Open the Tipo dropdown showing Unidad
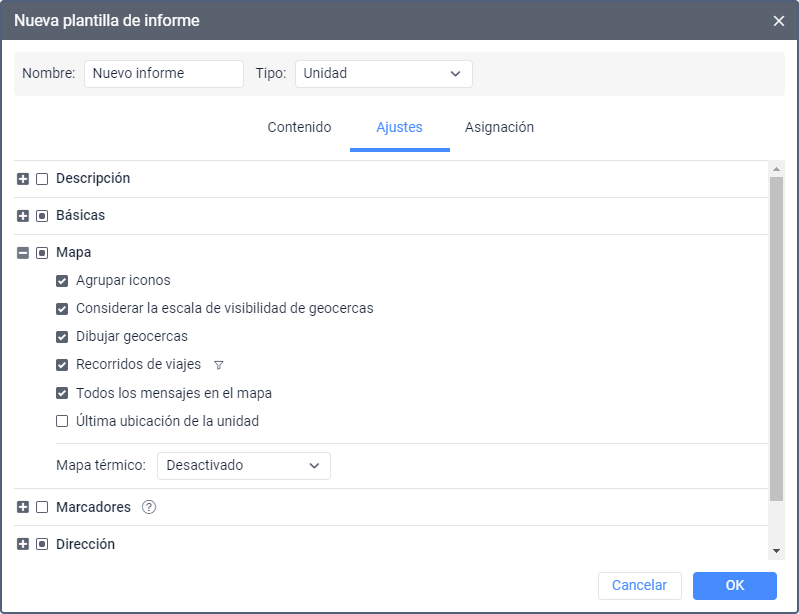Image resolution: width=799 pixels, height=614 pixels. (383, 74)
